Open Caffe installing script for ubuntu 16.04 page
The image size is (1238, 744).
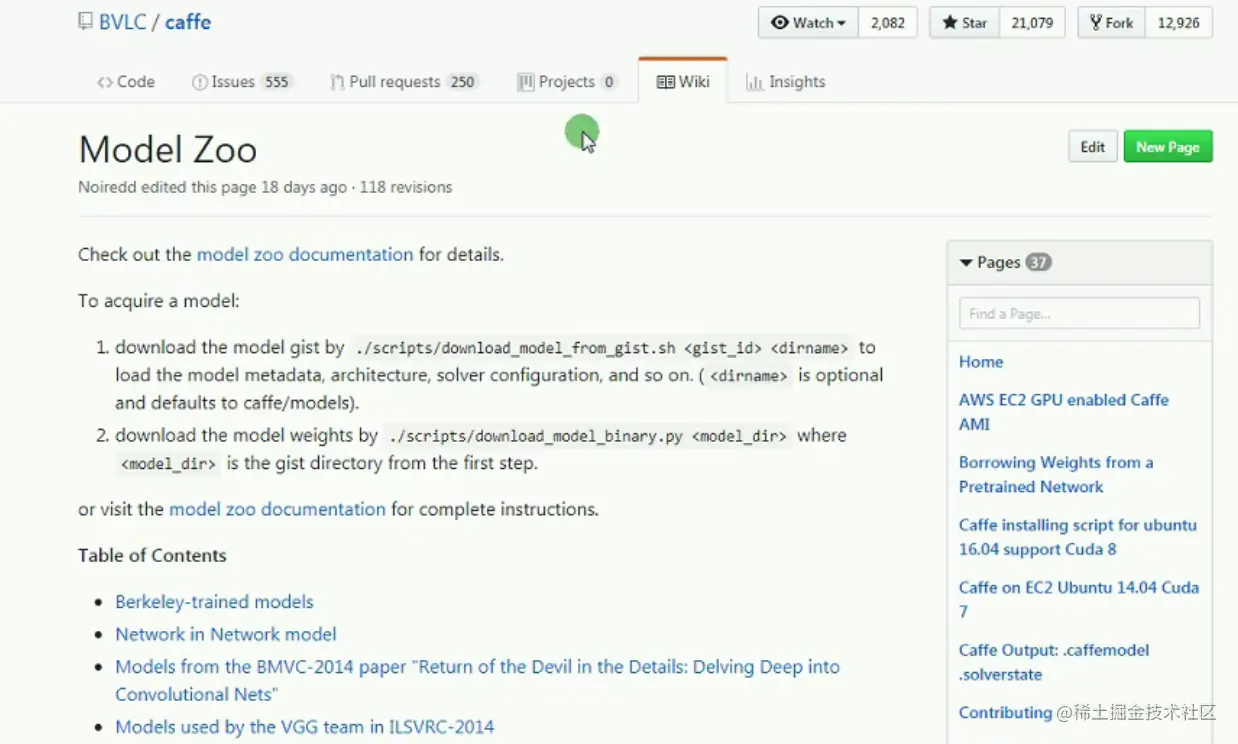click(1077, 537)
